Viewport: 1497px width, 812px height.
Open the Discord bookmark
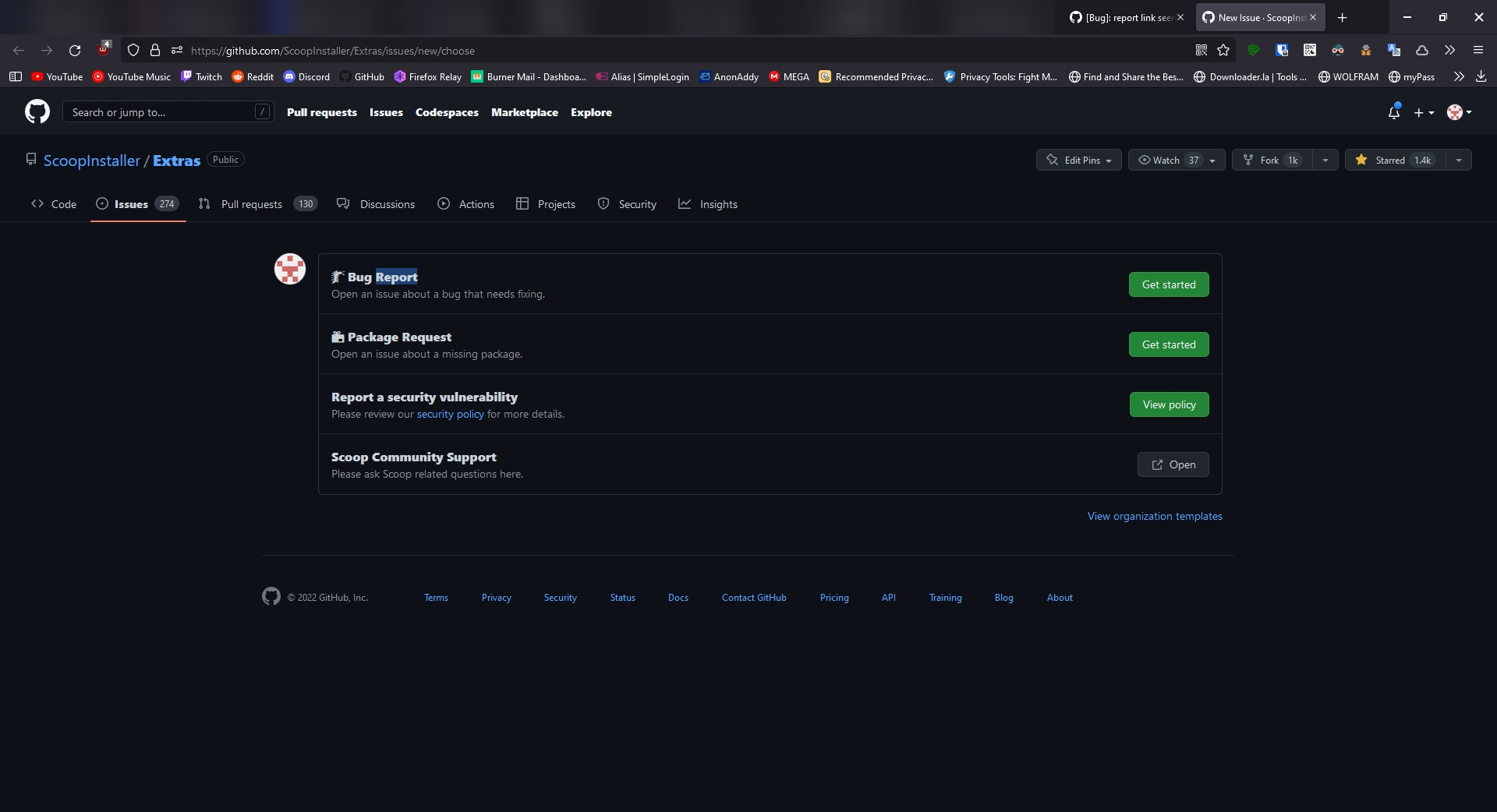[306, 76]
